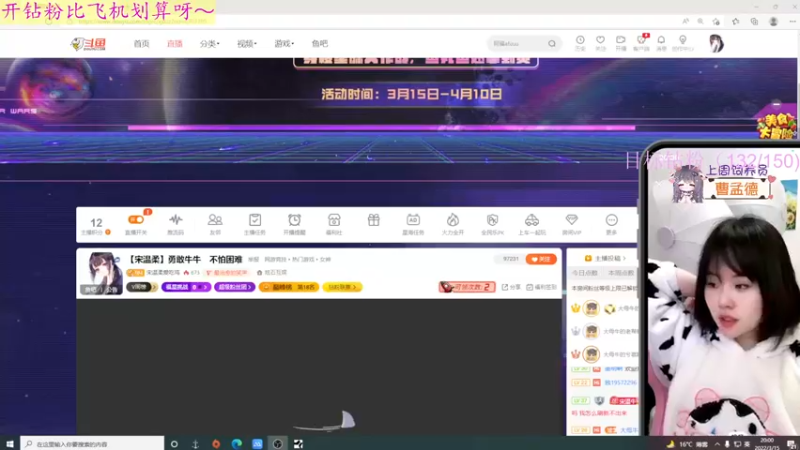Expand the 分类 dropdown menu

click(x=209, y=44)
